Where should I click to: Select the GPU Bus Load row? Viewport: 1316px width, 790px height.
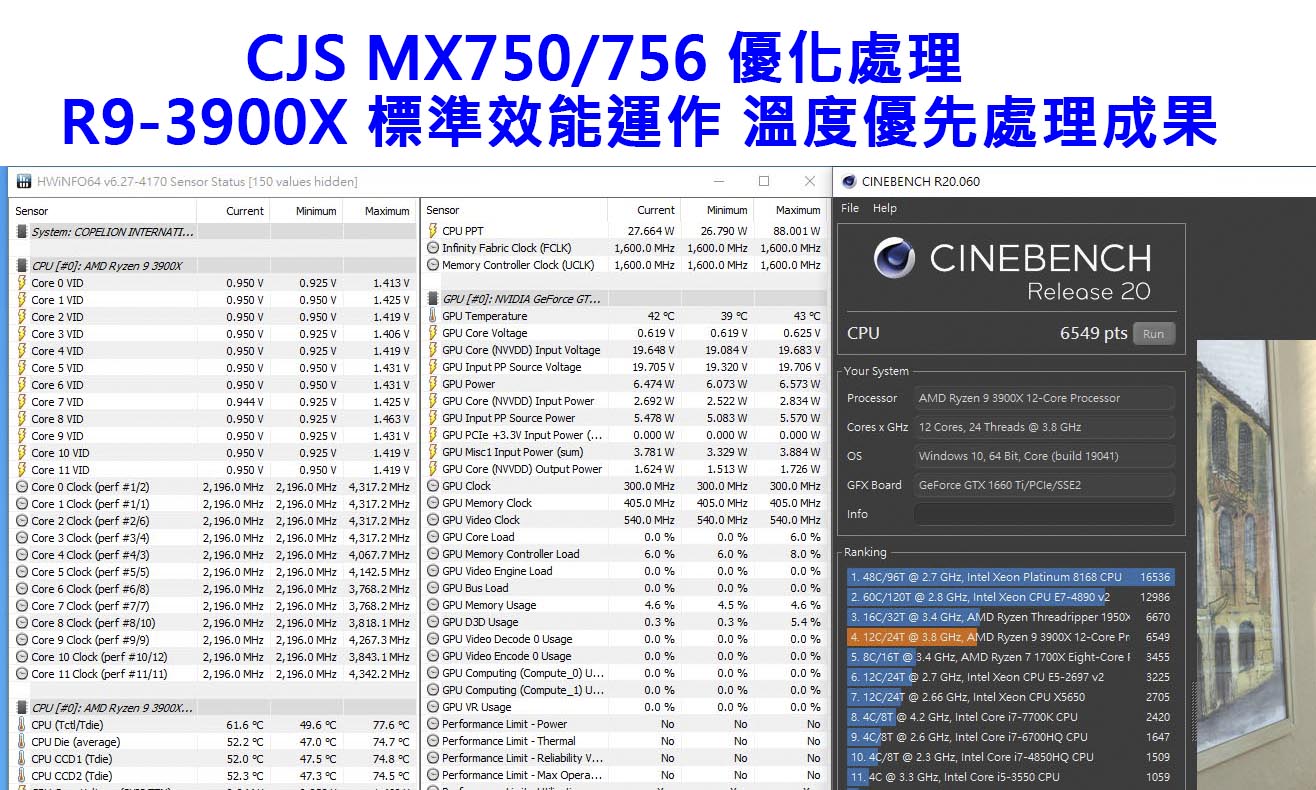click(625, 588)
